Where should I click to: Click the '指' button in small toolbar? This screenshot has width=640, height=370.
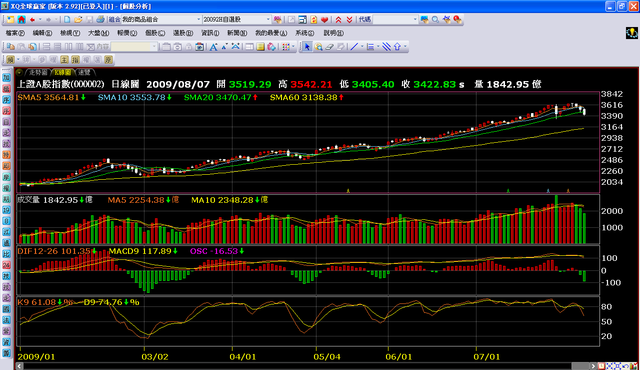tap(76, 60)
